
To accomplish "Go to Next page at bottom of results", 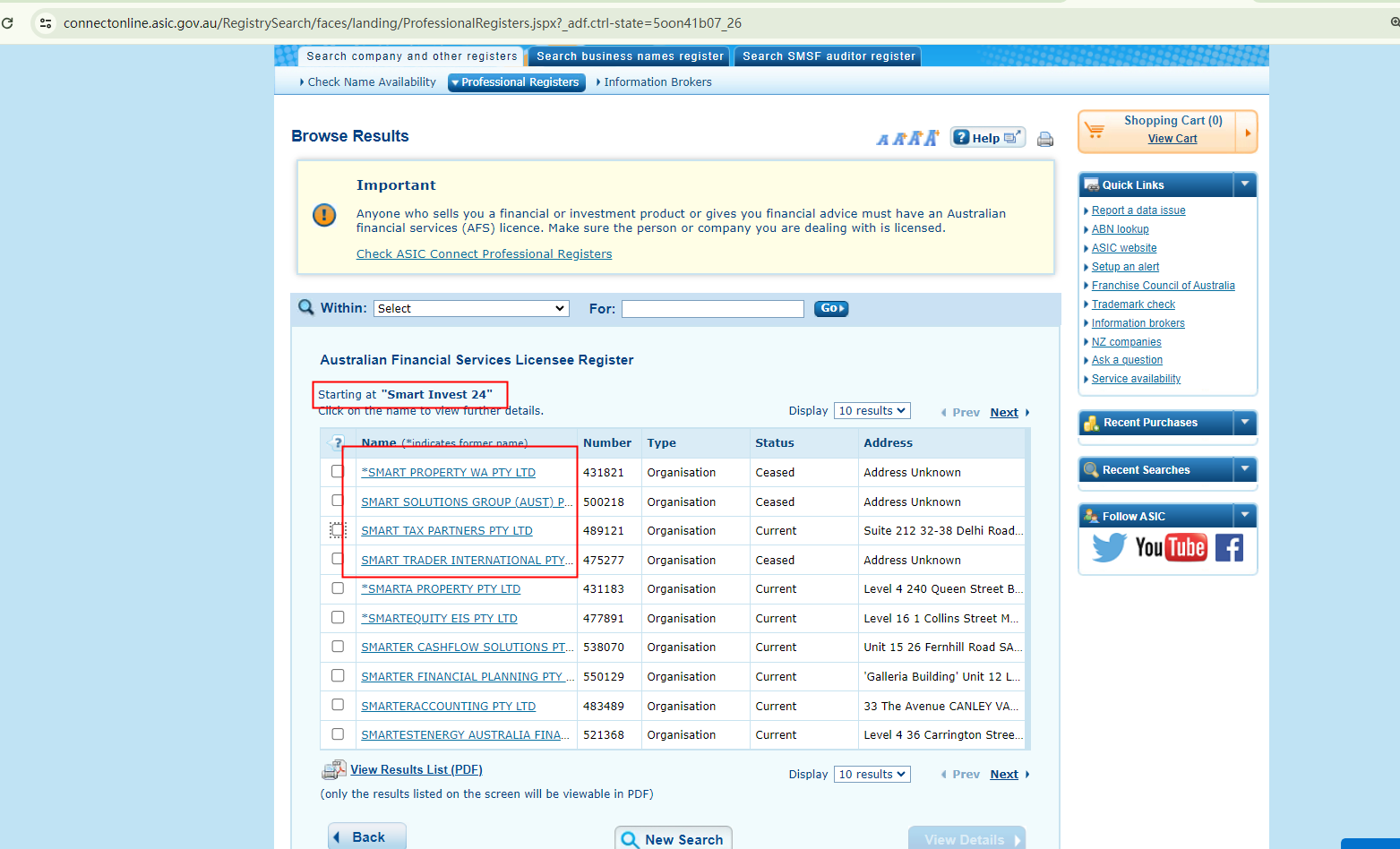I will 1004,775.
